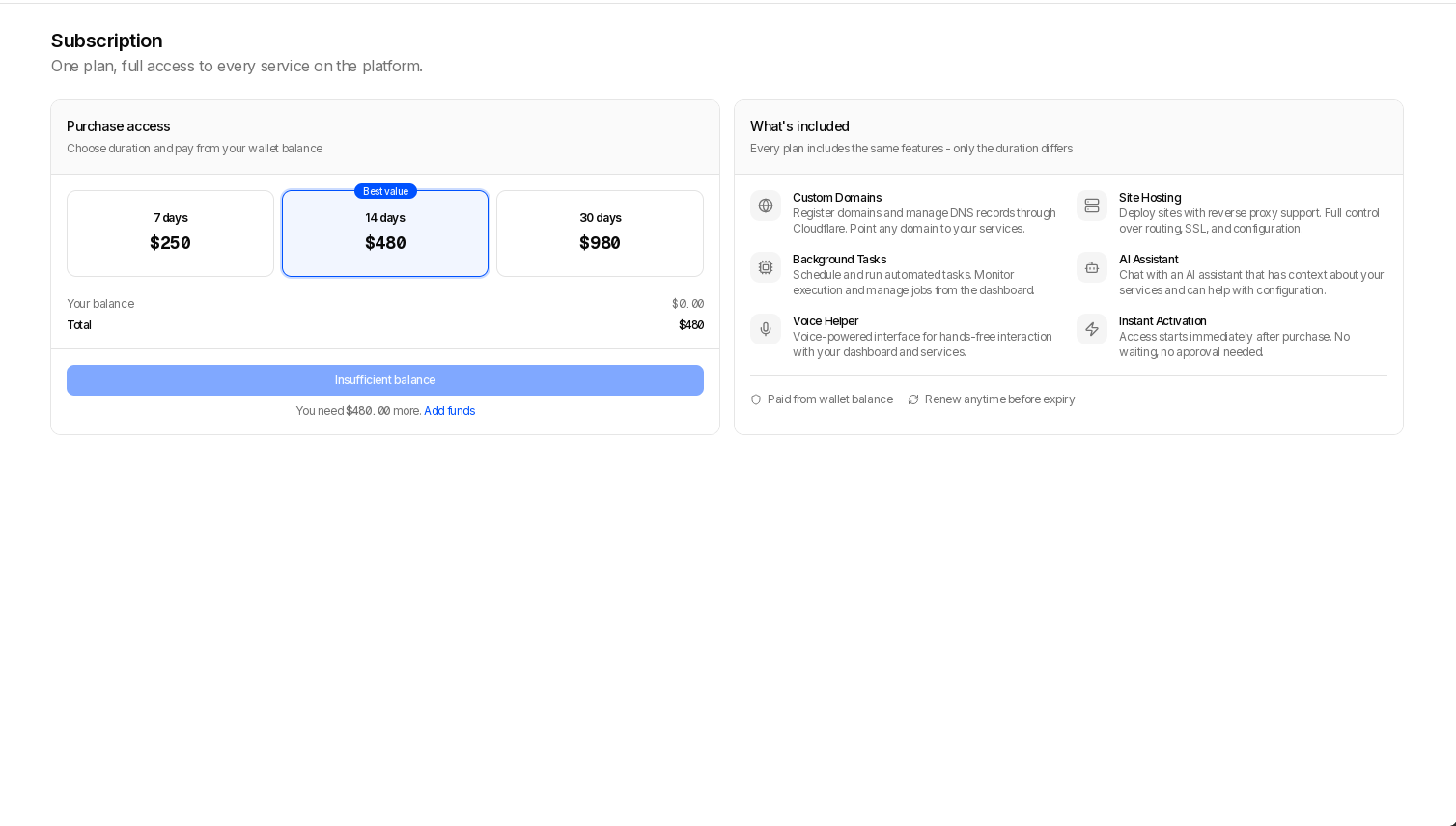Image resolution: width=1456 pixels, height=826 pixels.
Task: Click the Every plan includes the same features text
Action: click(910, 149)
